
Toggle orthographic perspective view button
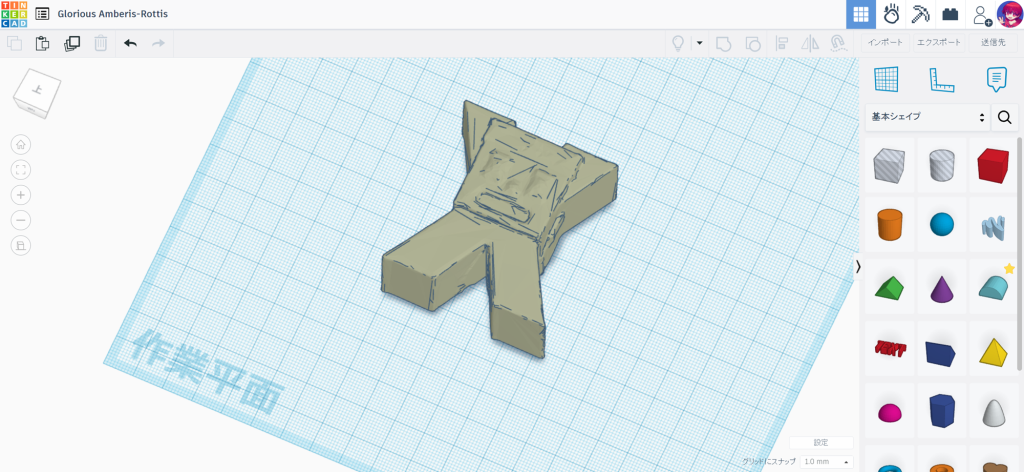click(21, 246)
